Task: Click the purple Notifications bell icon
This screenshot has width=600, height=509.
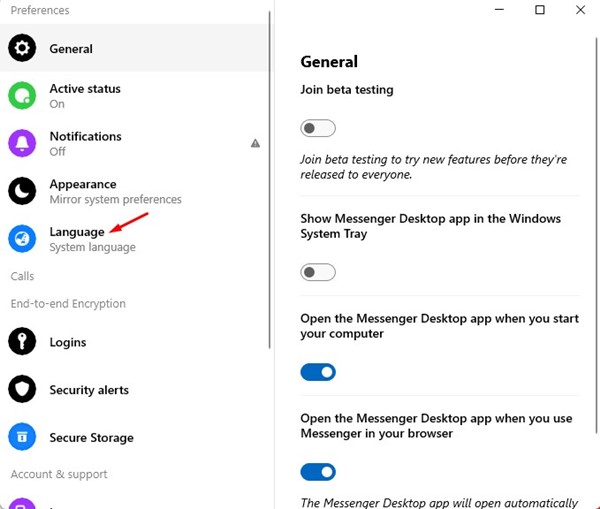Action: tap(22, 143)
